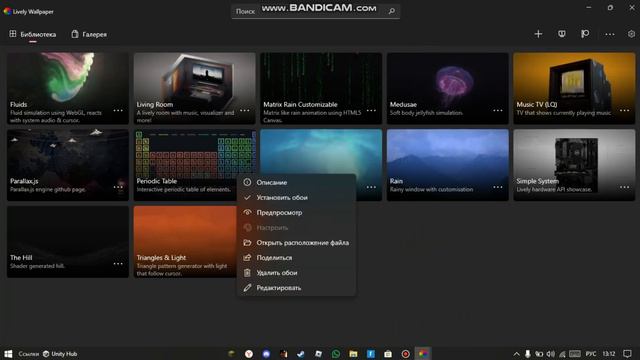
Task: Open File Explorer from taskbar
Action: [x=353, y=354]
